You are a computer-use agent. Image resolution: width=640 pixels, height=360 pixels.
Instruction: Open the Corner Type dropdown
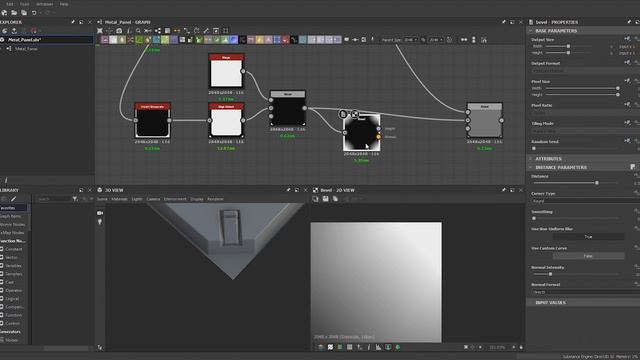coord(586,201)
